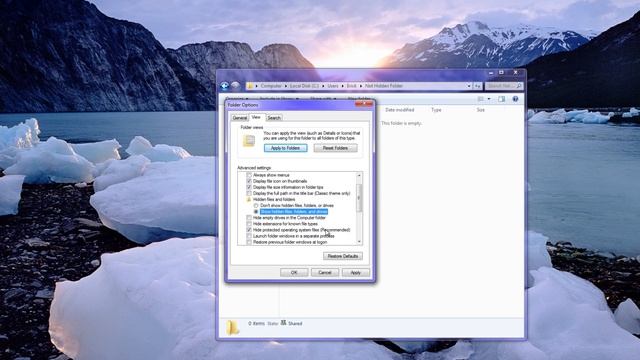Toggle Hide extensions for known file types
Viewport: 640px width, 360px height.
(249, 224)
